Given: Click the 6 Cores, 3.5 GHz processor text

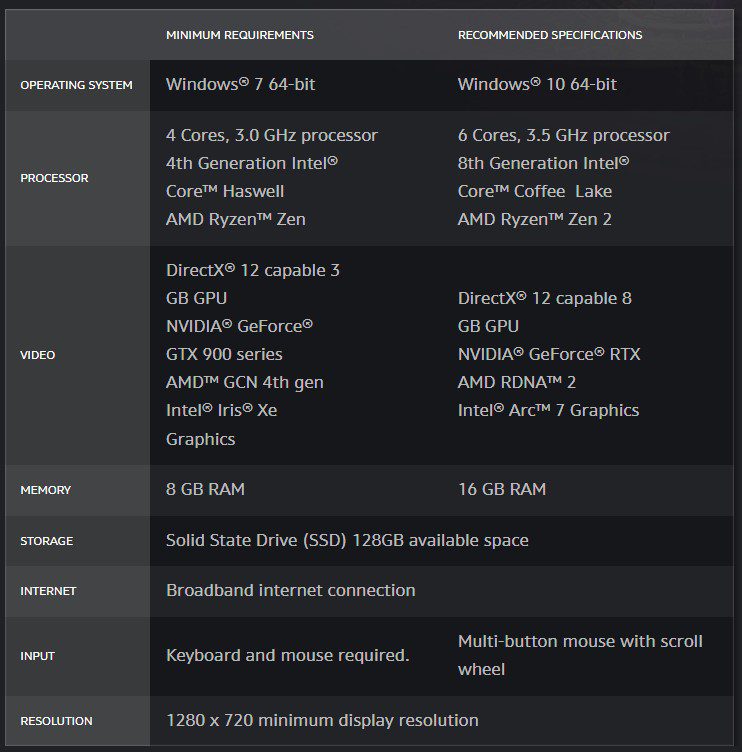Looking at the screenshot, I should point(564,135).
